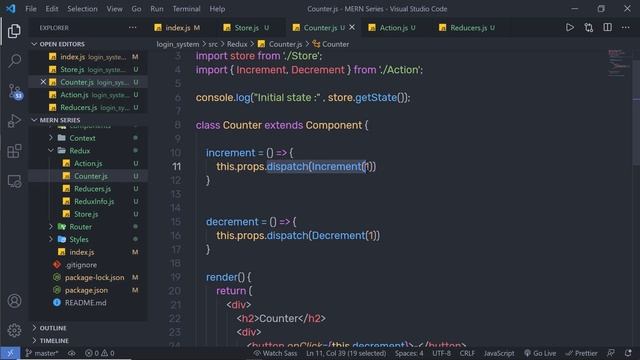The image size is (640, 360).
Task: Open editor More Actions ellipsis
Action: 625,27
